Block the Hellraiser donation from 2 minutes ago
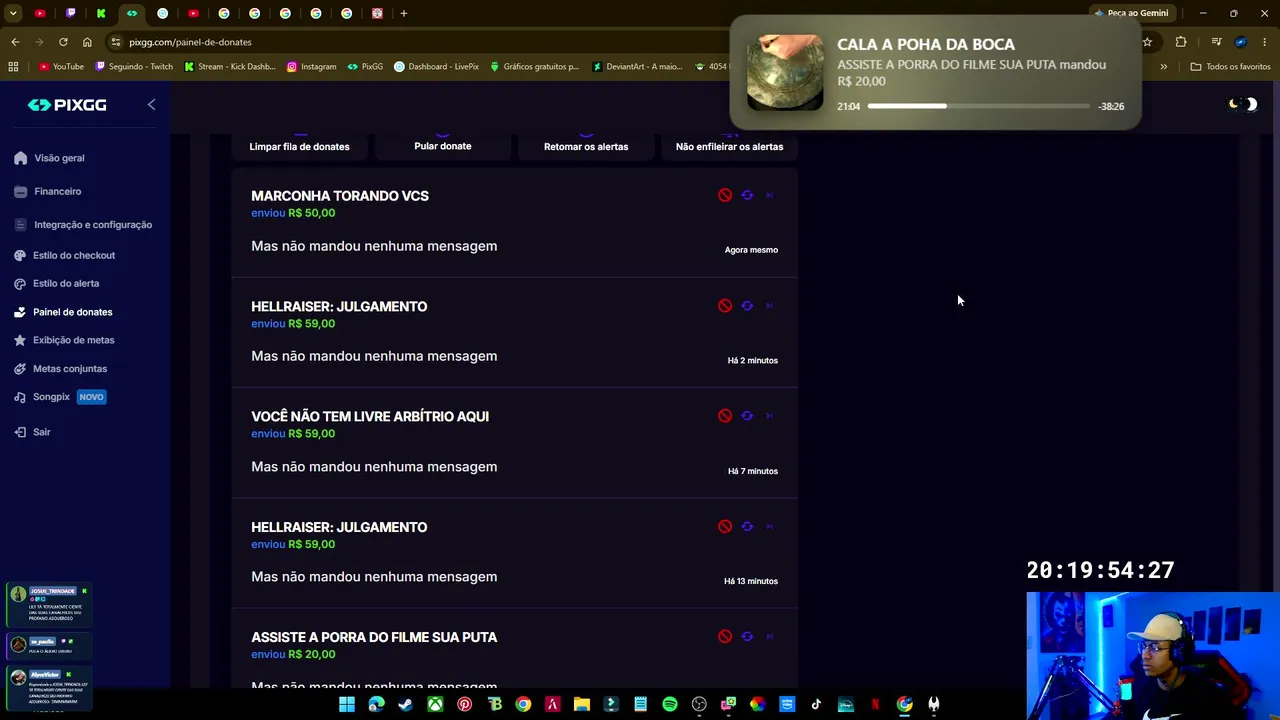The height and width of the screenshot is (720, 1280). click(725, 306)
